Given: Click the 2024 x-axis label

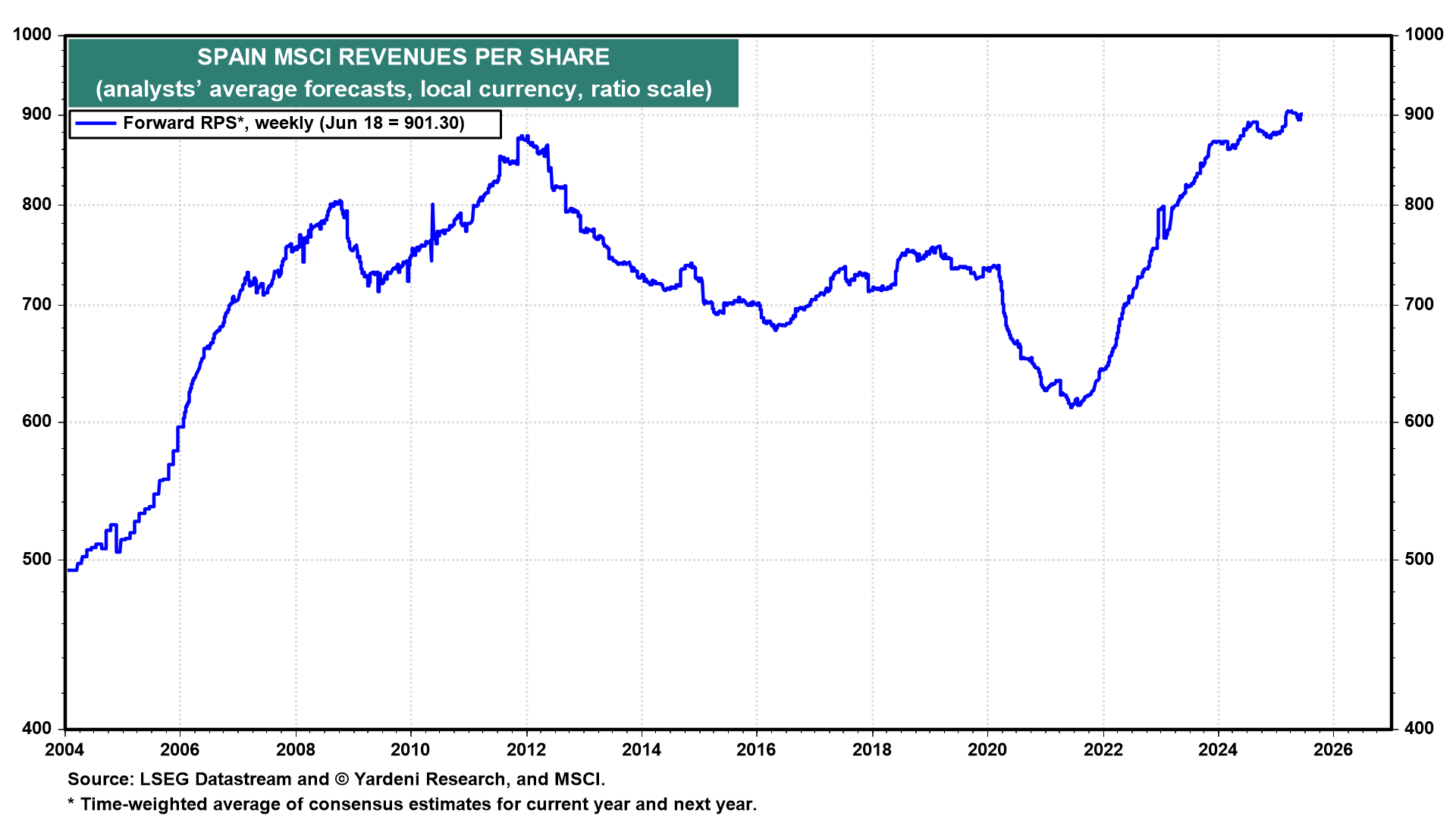Looking at the screenshot, I should (x=1218, y=750).
